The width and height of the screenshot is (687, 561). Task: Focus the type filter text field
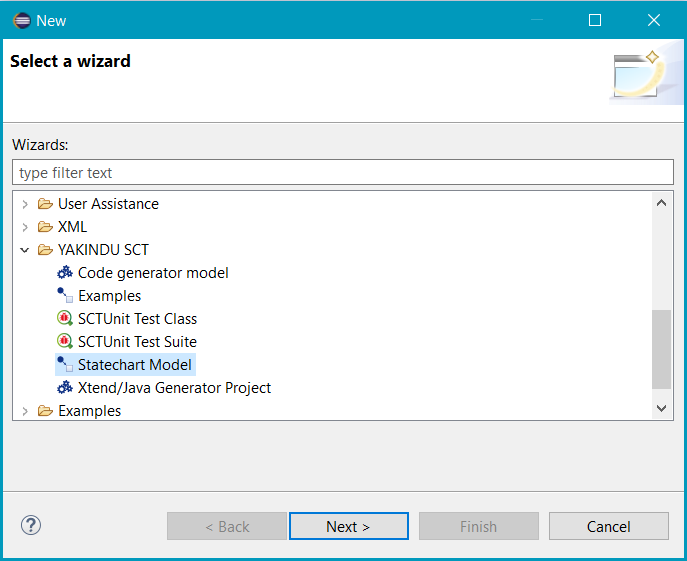[x=343, y=172]
